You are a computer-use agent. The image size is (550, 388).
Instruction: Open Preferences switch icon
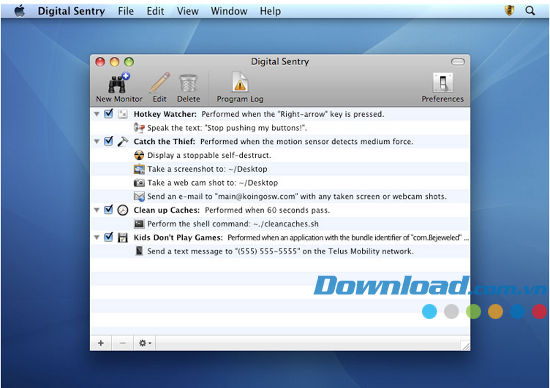click(443, 83)
